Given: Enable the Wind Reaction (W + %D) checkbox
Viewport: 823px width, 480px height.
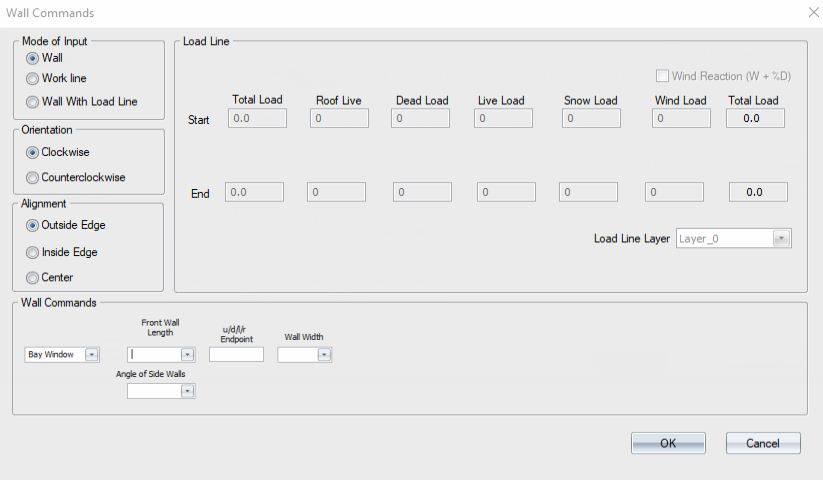Looking at the screenshot, I should point(662,76).
